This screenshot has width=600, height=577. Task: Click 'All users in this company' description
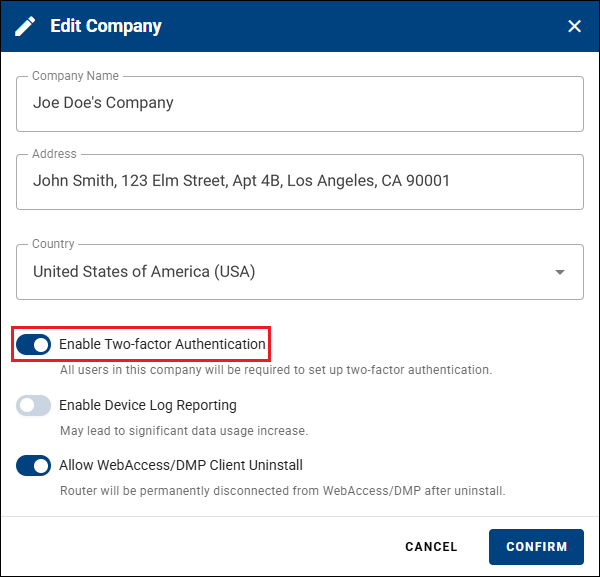click(276, 370)
